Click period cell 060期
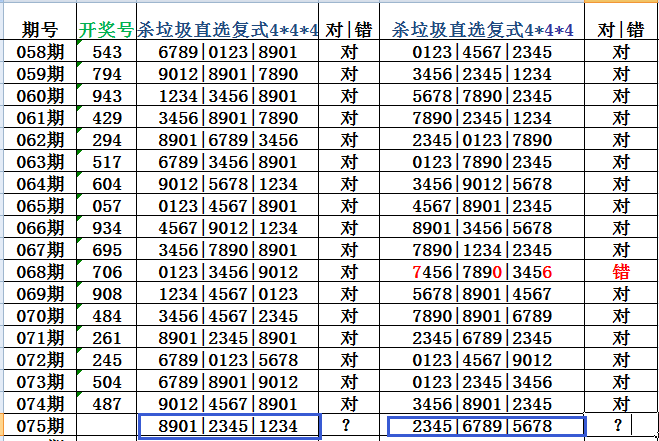 point(40,95)
